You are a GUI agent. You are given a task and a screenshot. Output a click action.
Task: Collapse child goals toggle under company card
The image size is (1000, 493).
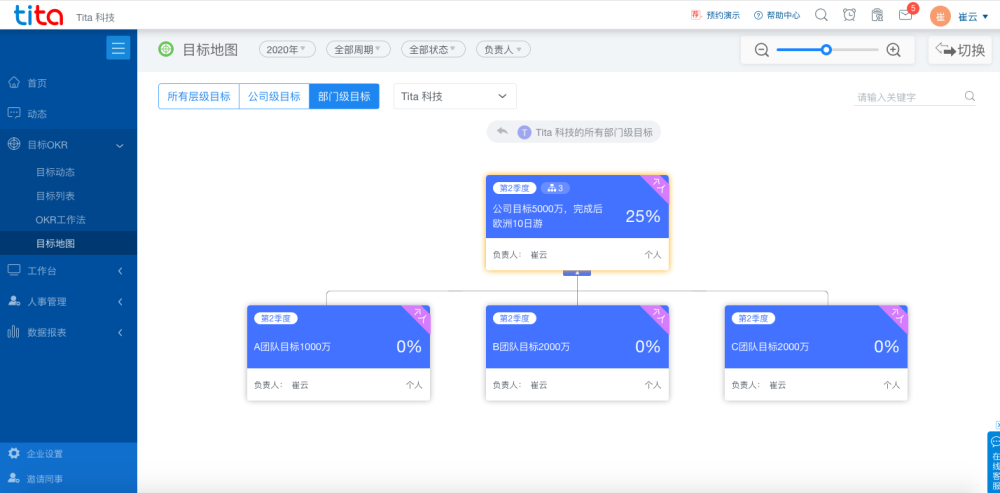pos(577,273)
